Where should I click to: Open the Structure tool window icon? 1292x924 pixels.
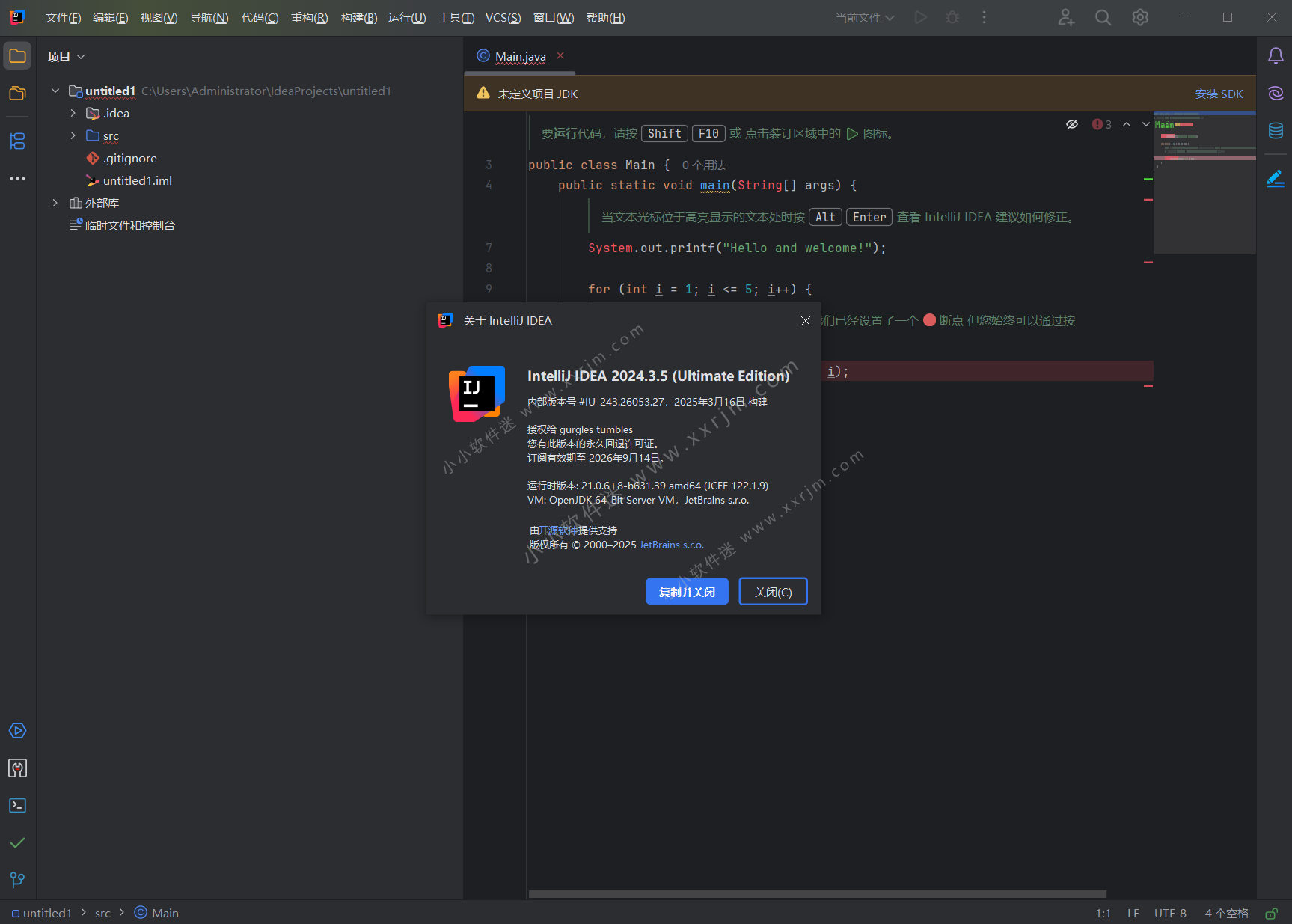[17, 141]
